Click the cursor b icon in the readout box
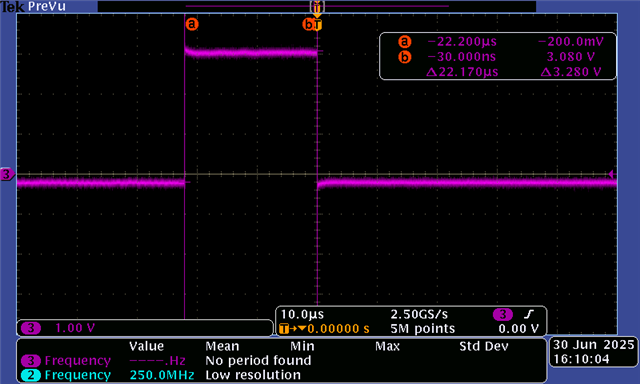Image resolution: width=640 pixels, height=384 pixels. point(404,57)
